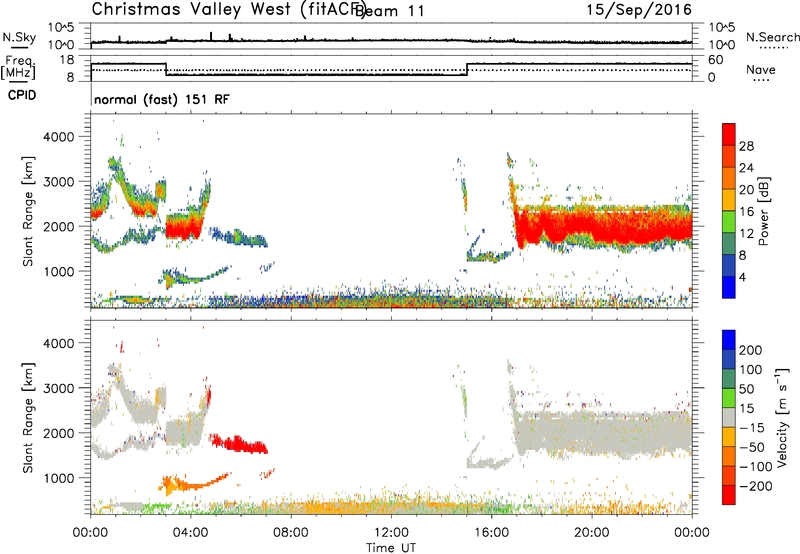Click the '3000' tick on the velocity panel
The width and height of the screenshot is (800, 554).
tap(58, 388)
